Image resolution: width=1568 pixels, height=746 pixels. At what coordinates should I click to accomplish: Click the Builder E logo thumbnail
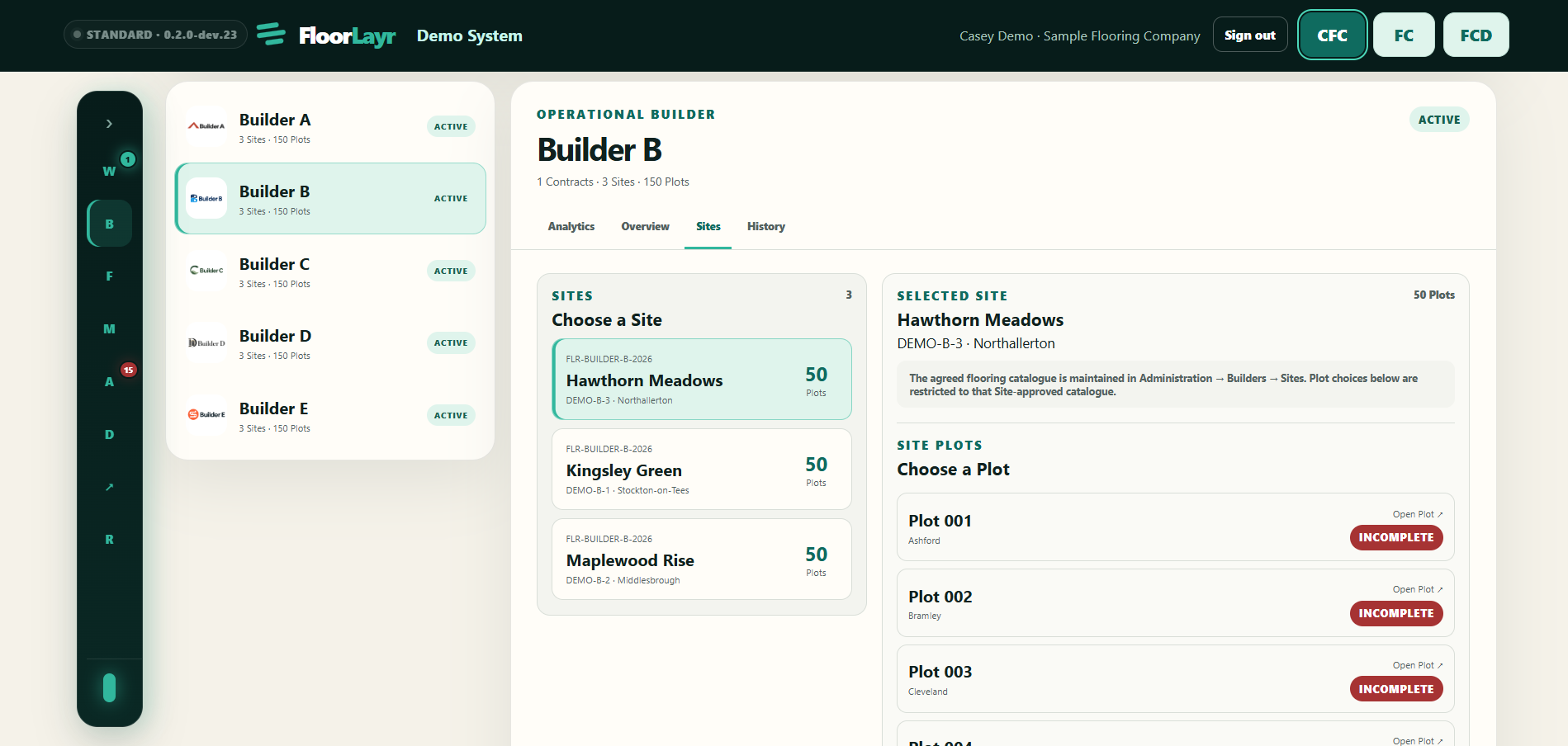point(206,414)
